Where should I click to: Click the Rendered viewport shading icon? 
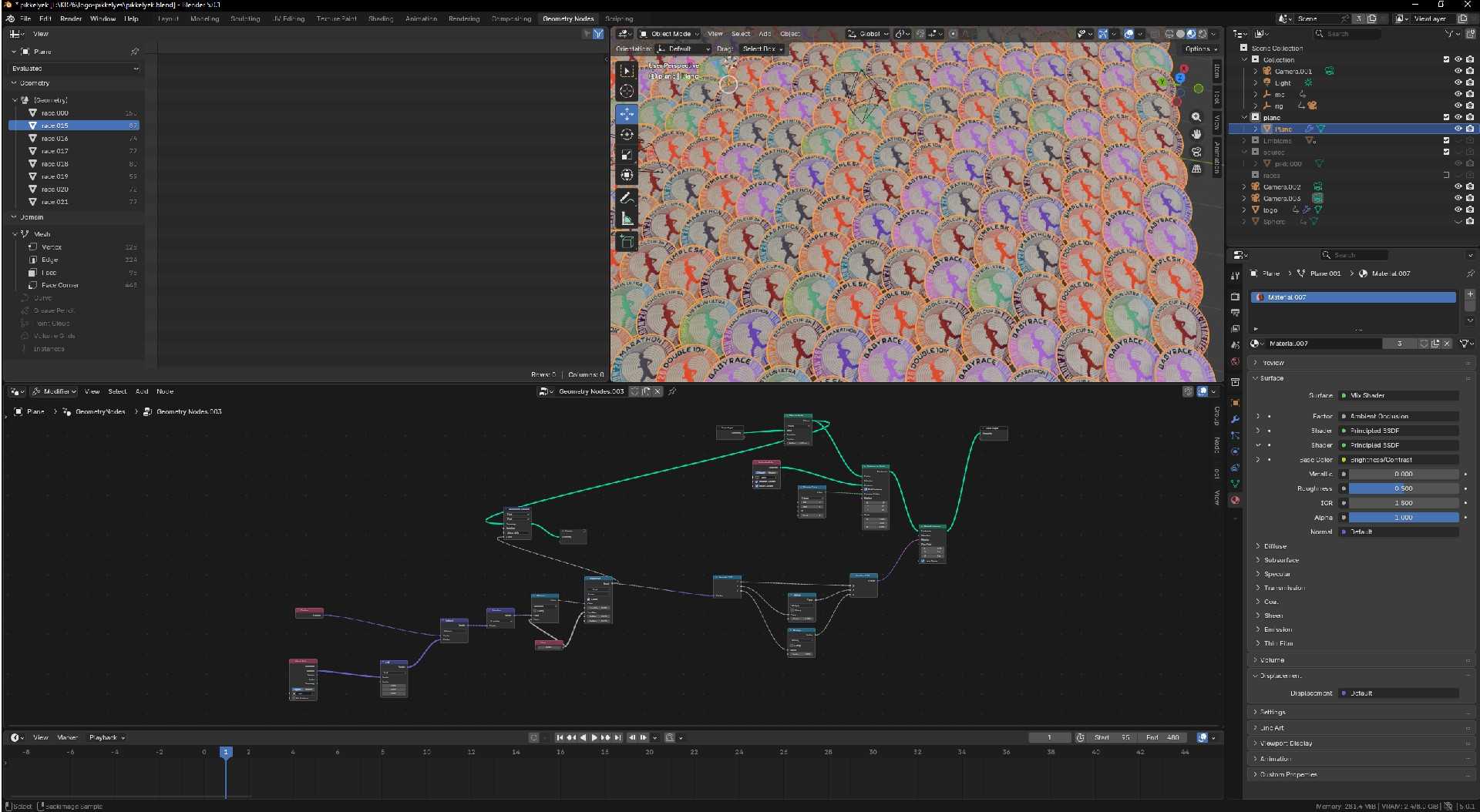(x=1202, y=34)
